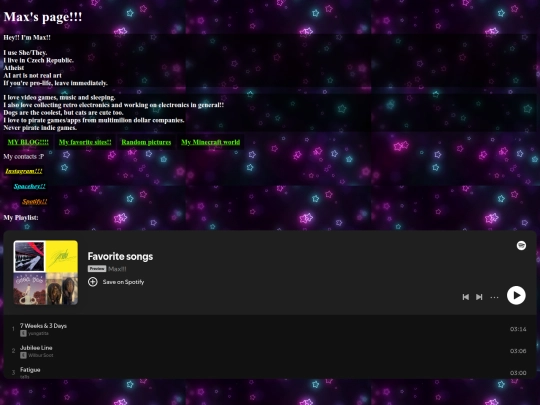This screenshot has height=405, width=540.
Task: Click the Never pirate indie games line
Action: (x=40, y=128)
